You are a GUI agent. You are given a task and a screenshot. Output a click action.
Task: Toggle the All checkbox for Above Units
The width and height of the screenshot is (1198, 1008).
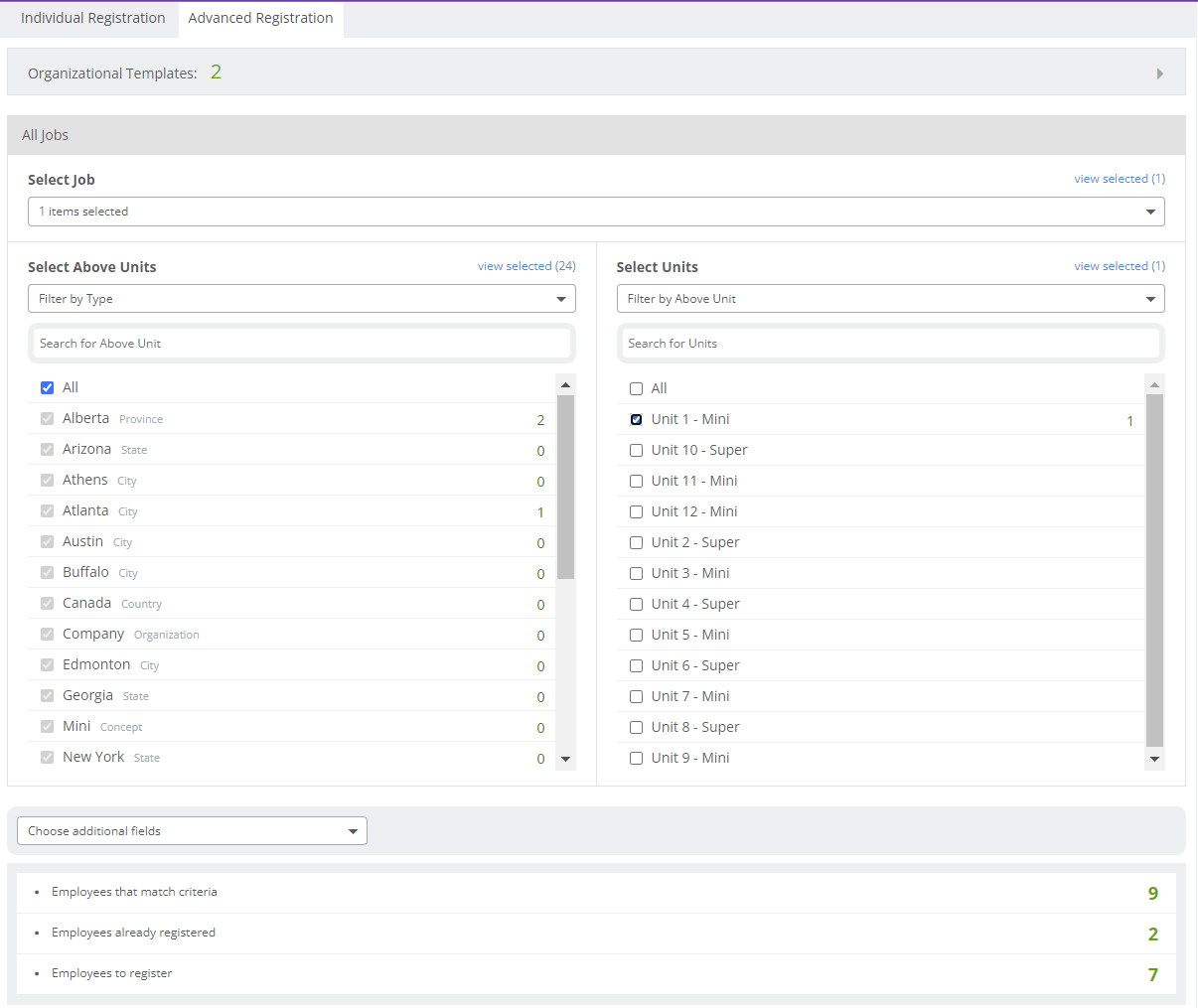[x=48, y=388]
